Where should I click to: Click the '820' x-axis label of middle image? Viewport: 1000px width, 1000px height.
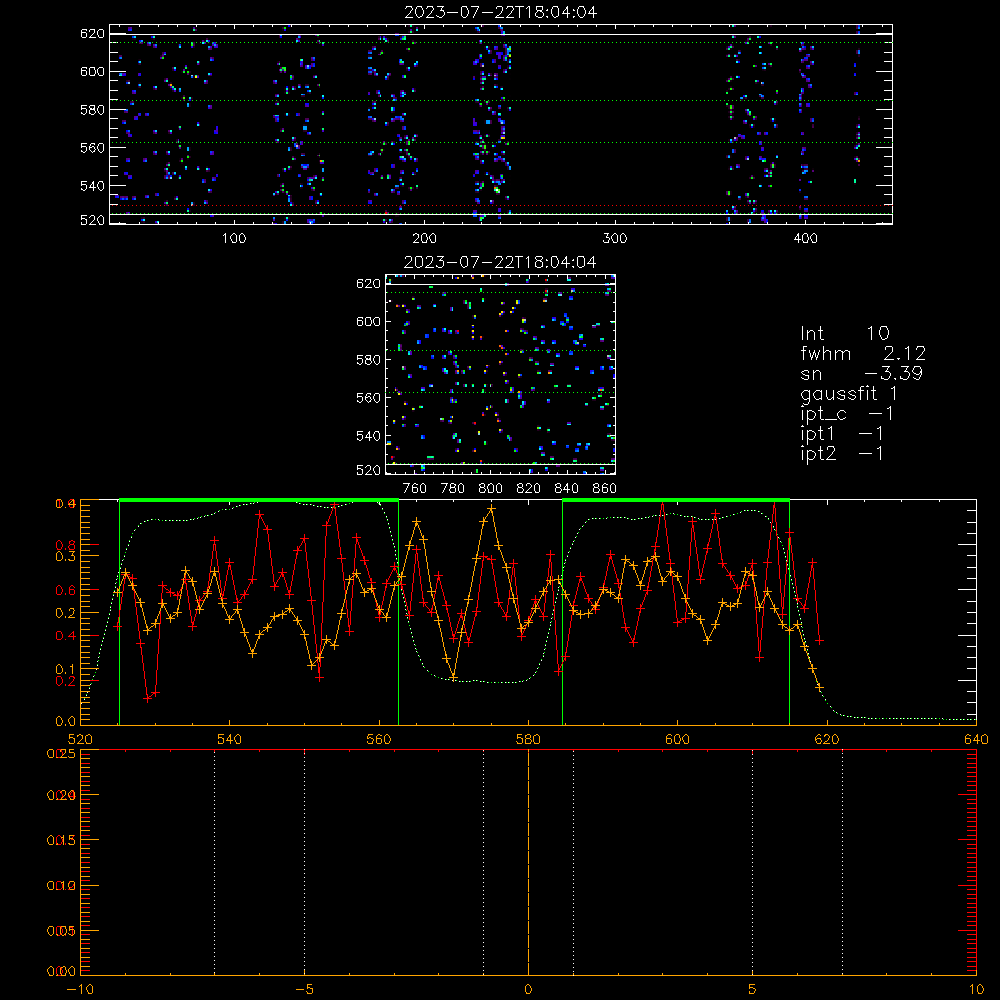pos(528,489)
